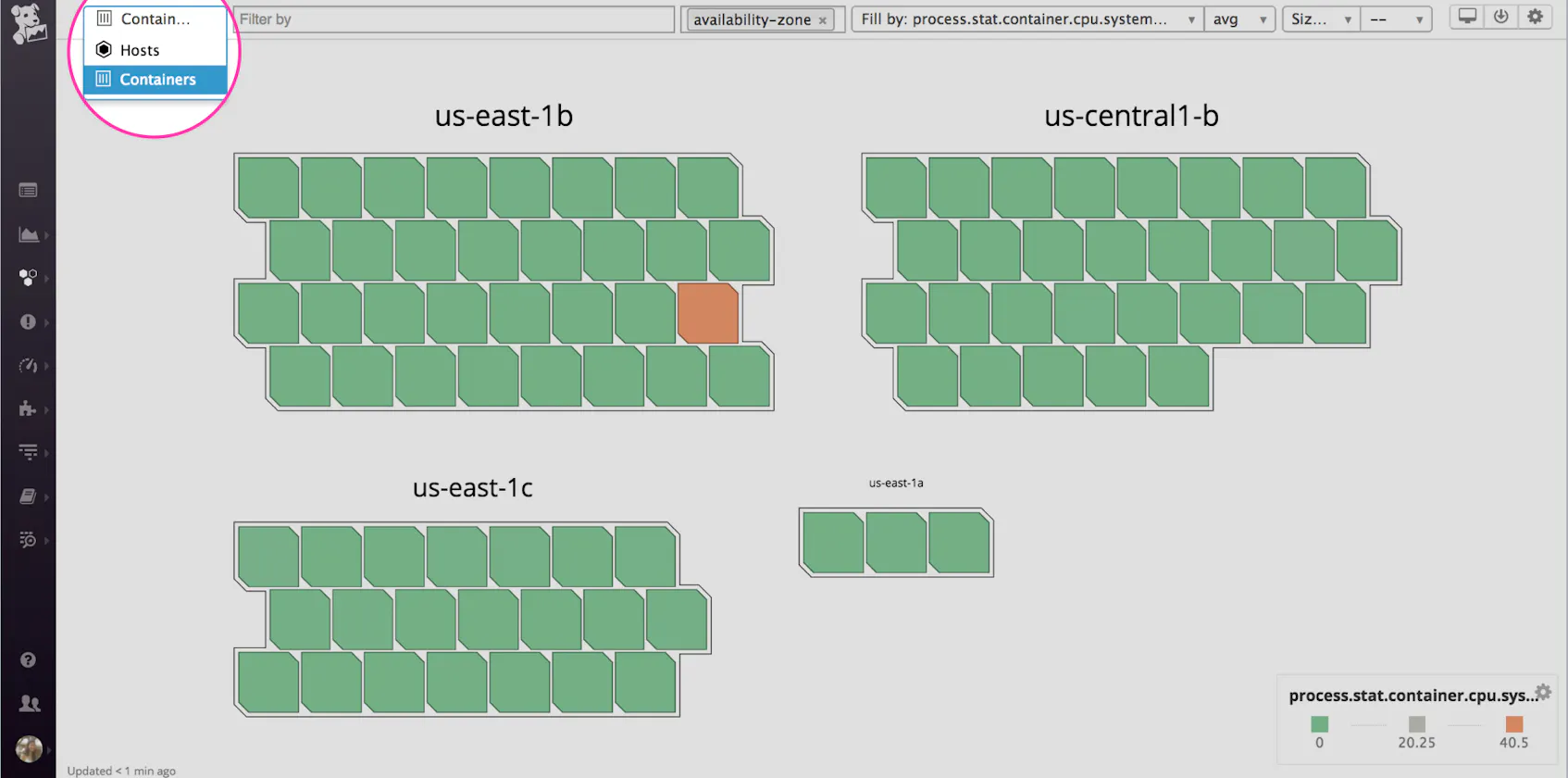Select Hosts from the view menu
1568x778 pixels.
pos(140,50)
